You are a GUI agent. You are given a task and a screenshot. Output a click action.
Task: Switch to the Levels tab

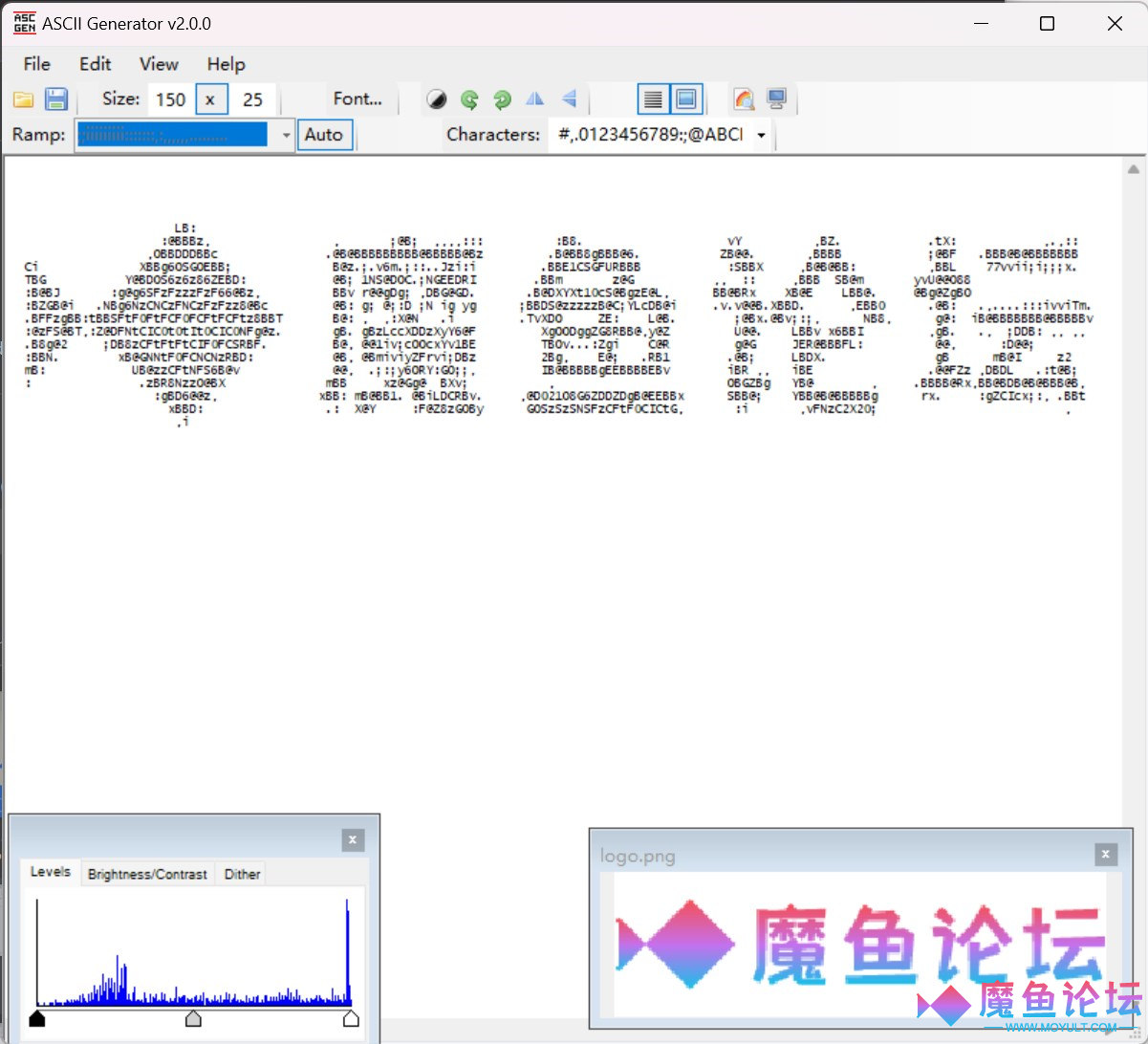[51, 872]
